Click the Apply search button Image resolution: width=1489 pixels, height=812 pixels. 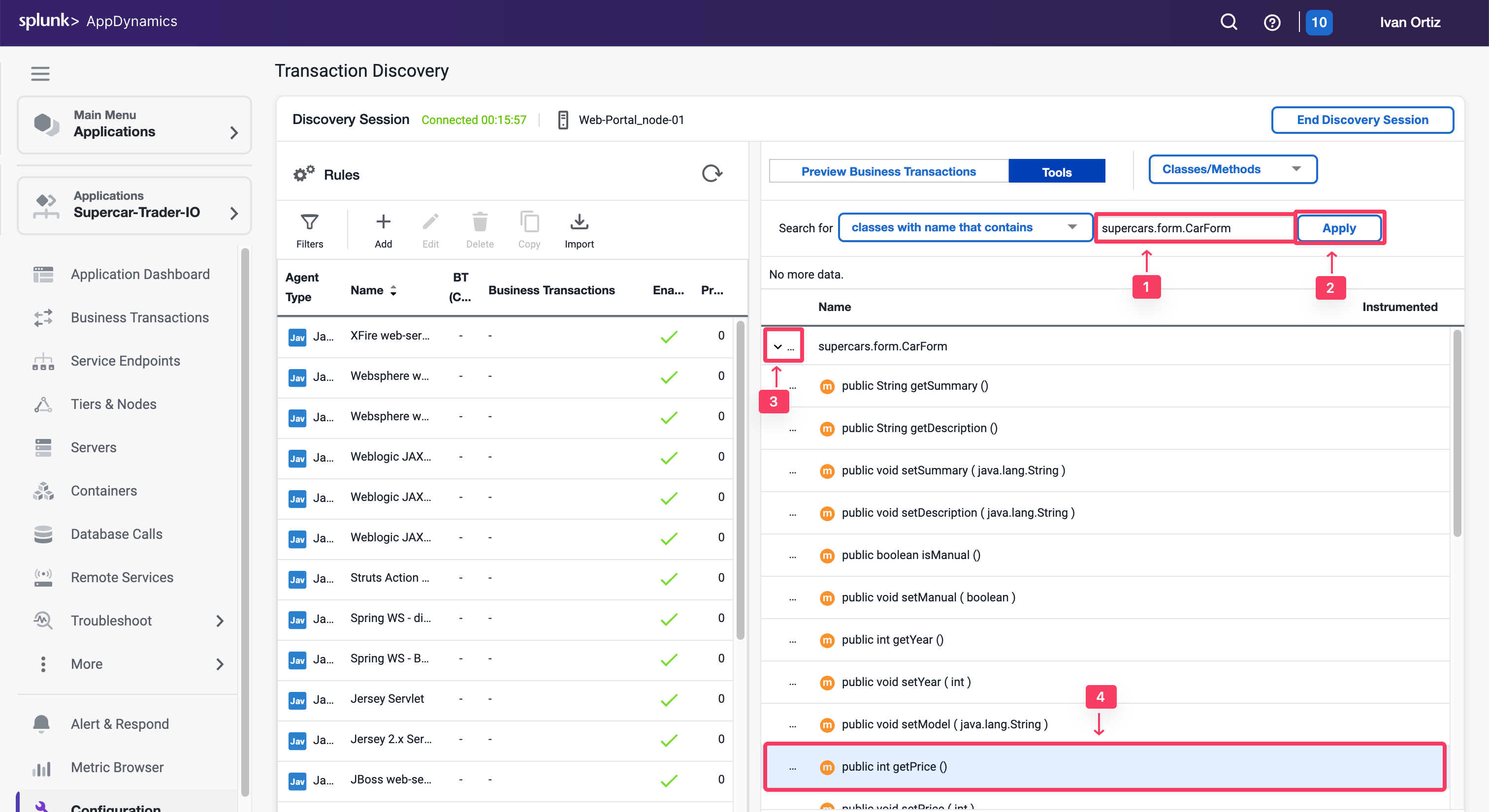[x=1339, y=228]
